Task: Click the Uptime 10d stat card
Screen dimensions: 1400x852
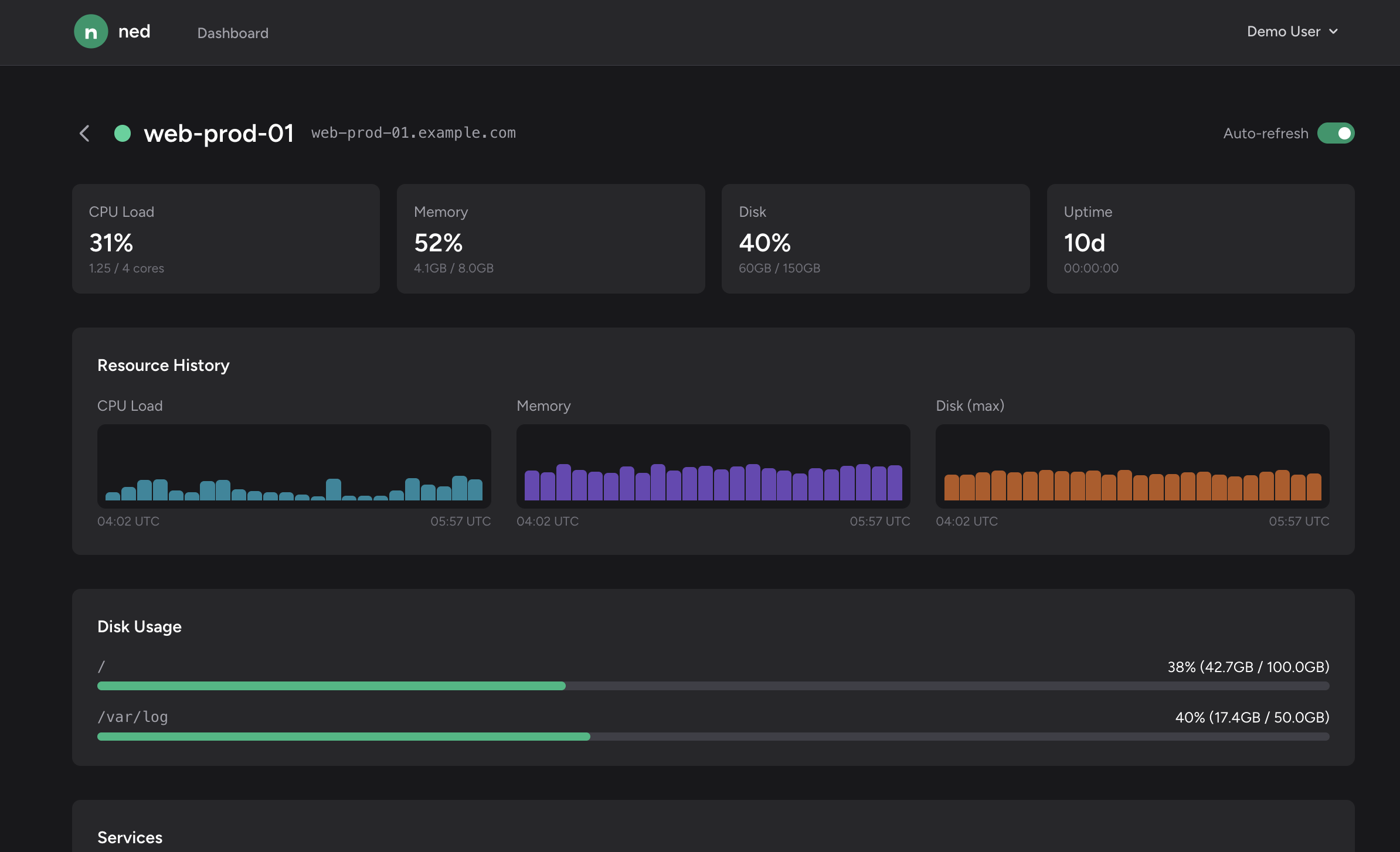Action: [1200, 238]
